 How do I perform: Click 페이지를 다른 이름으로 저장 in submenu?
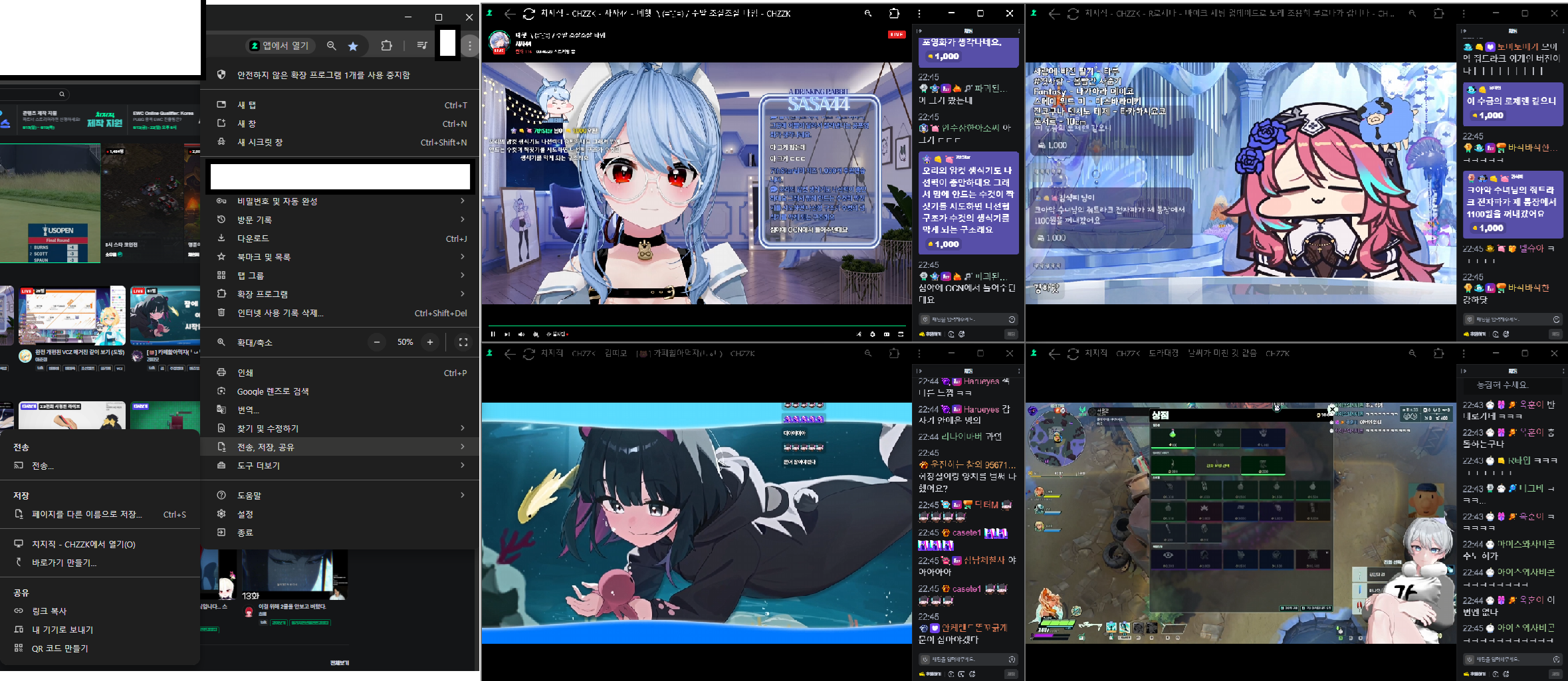pyautogui.click(x=100, y=514)
